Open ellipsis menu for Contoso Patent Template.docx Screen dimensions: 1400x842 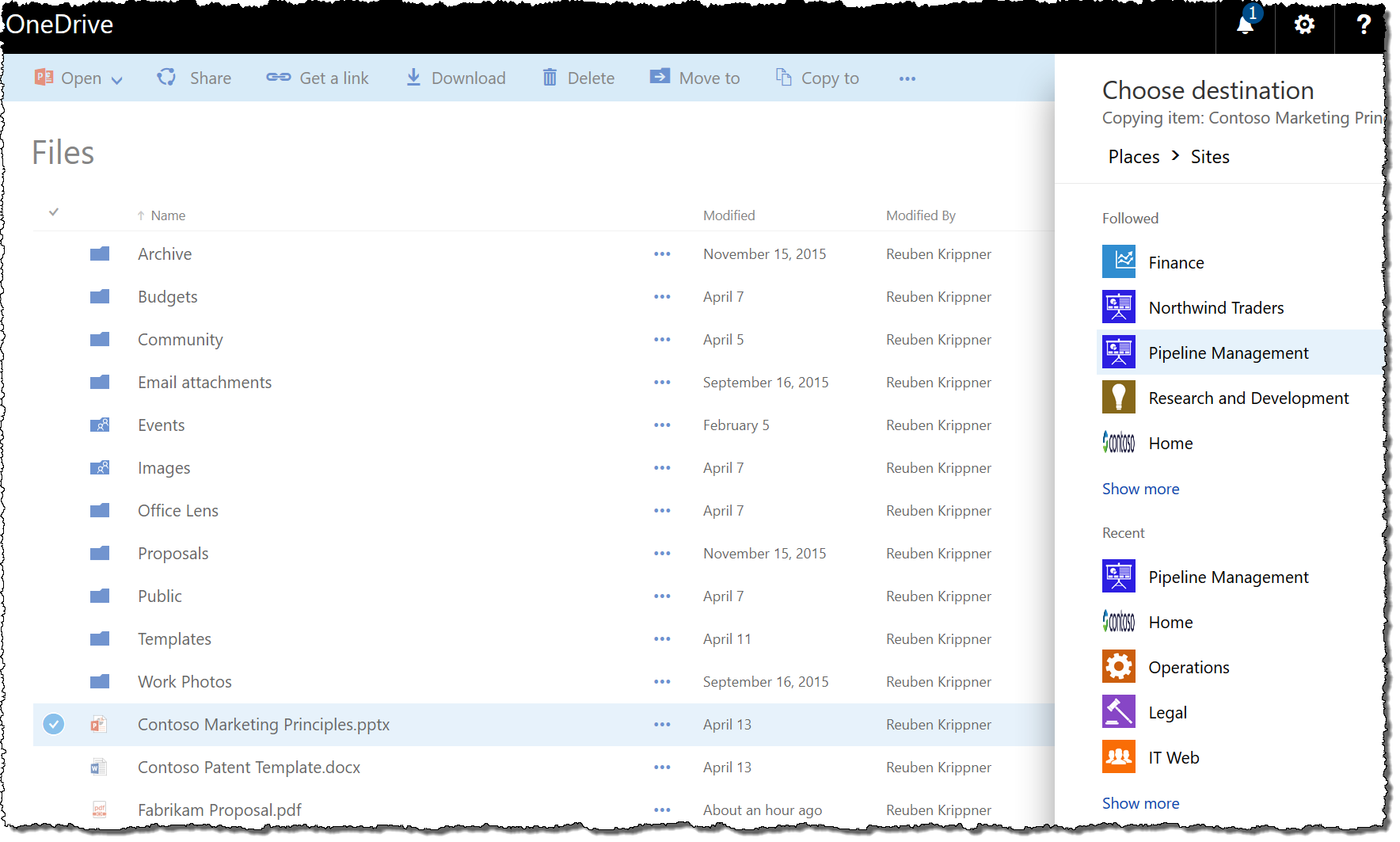(x=662, y=768)
